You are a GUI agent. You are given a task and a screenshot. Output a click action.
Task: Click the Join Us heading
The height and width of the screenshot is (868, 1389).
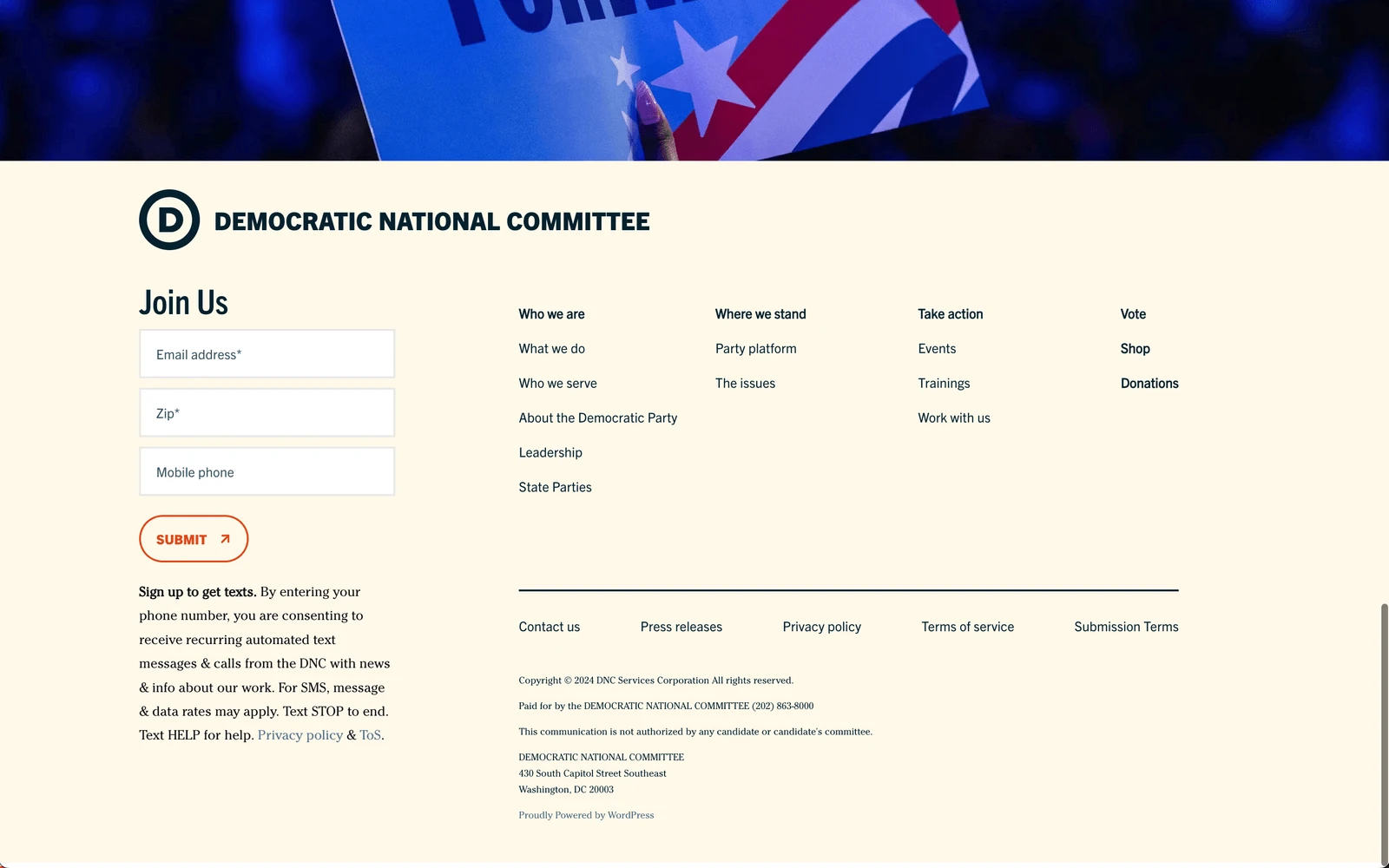[183, 302]
